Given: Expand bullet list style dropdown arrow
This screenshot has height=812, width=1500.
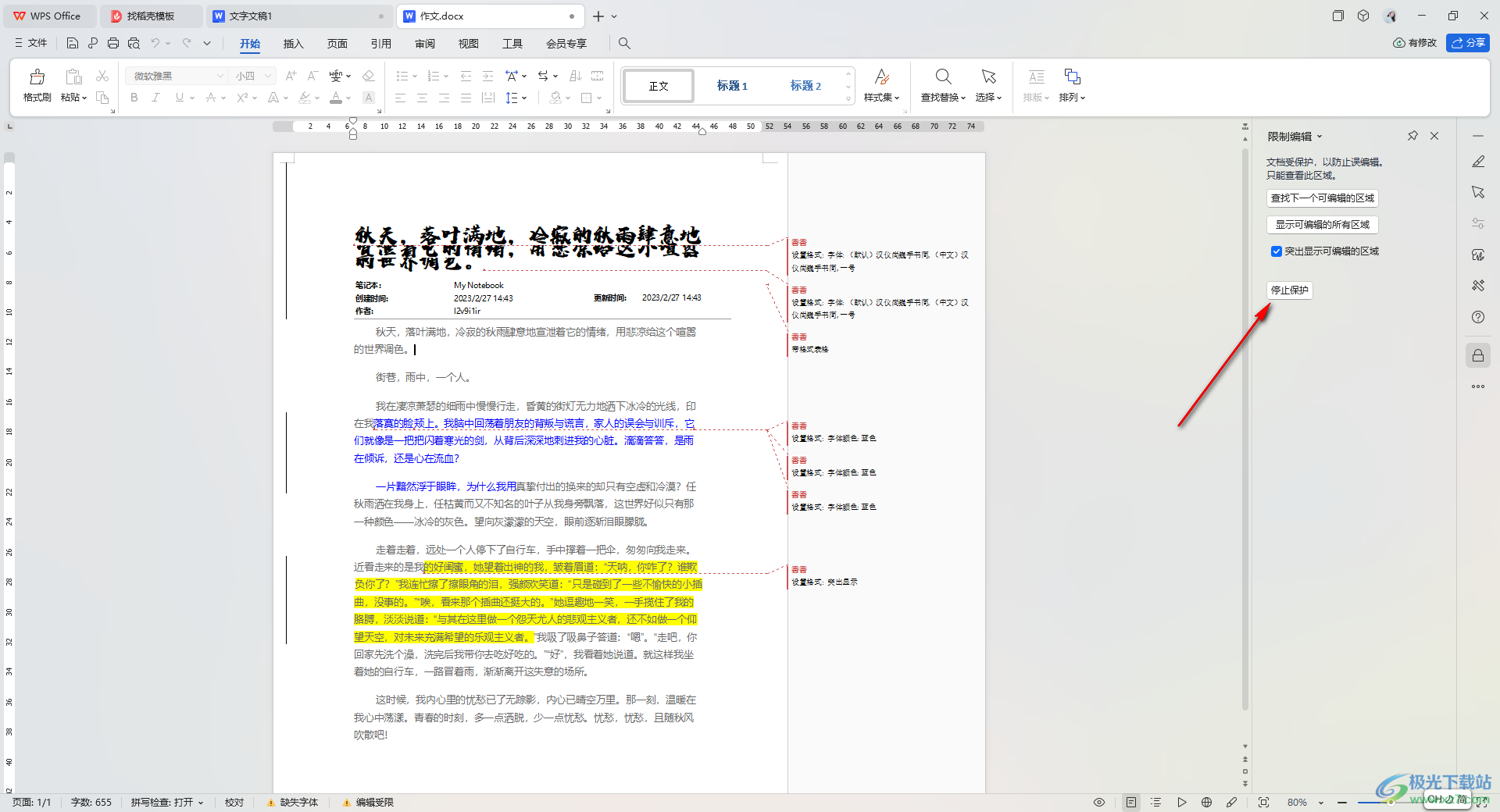Looking at the screenshot, I should click(415, 77).
